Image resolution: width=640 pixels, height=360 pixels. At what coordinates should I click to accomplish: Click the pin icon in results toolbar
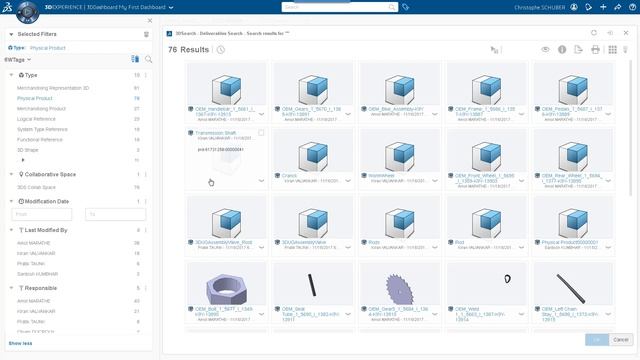point(625,50)
